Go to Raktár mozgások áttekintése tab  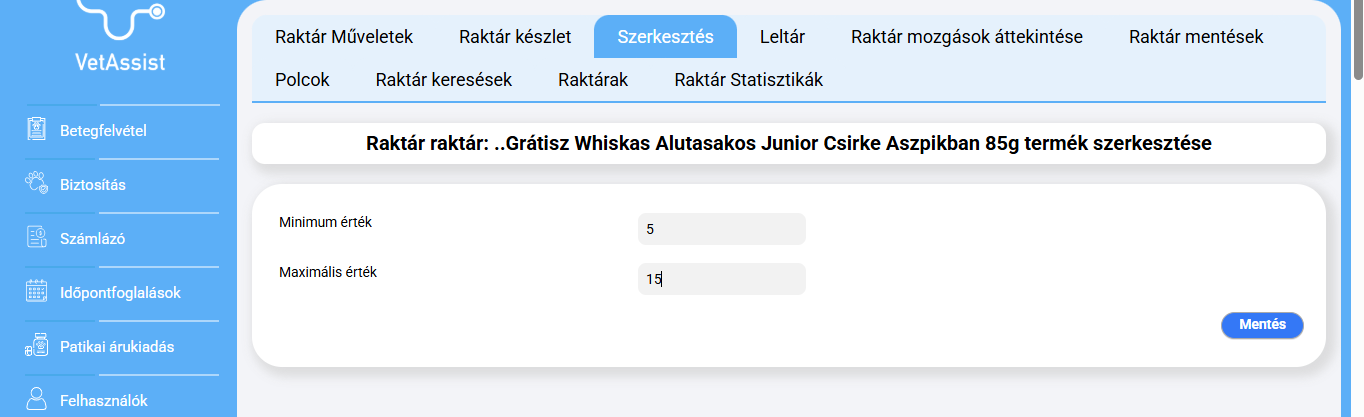click(967, 37)
